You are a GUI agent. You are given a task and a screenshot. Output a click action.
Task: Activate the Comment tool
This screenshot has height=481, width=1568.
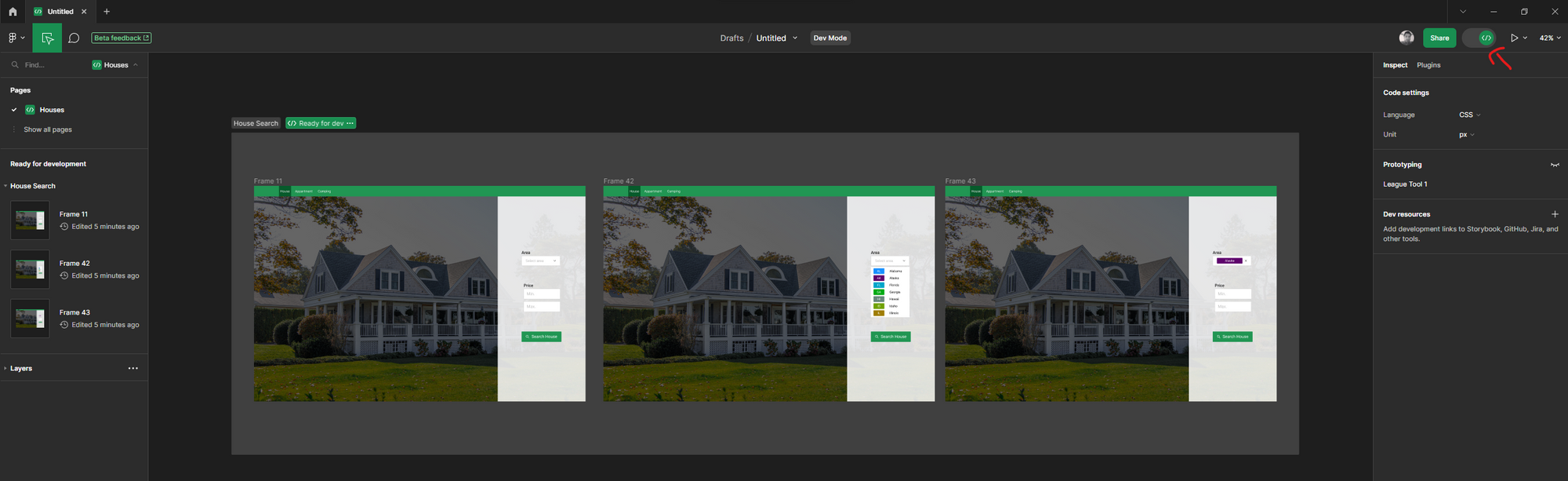(x=74, y=38)
